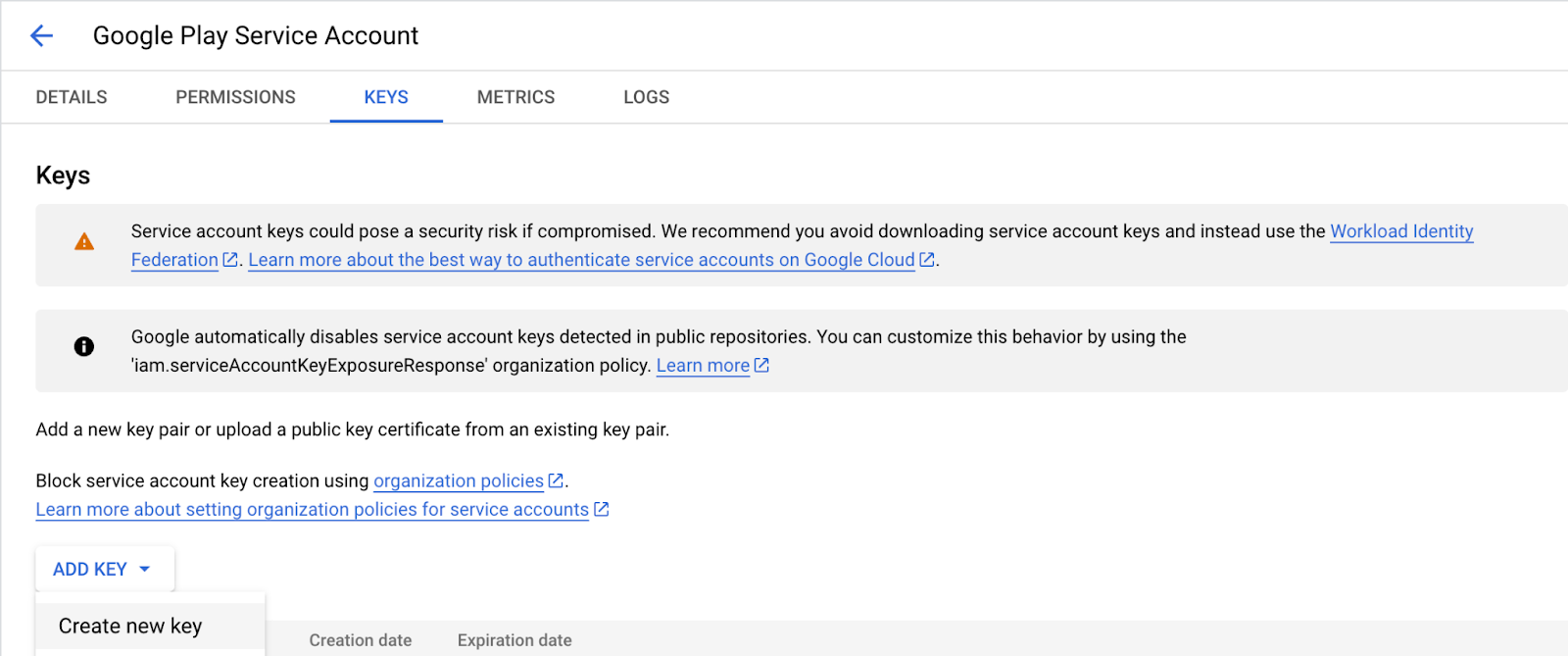The height and width of the screenshot is (656, 1568).
Task: Click the ADD KEY dropdown chevron arrow
Action: (144, 568)
